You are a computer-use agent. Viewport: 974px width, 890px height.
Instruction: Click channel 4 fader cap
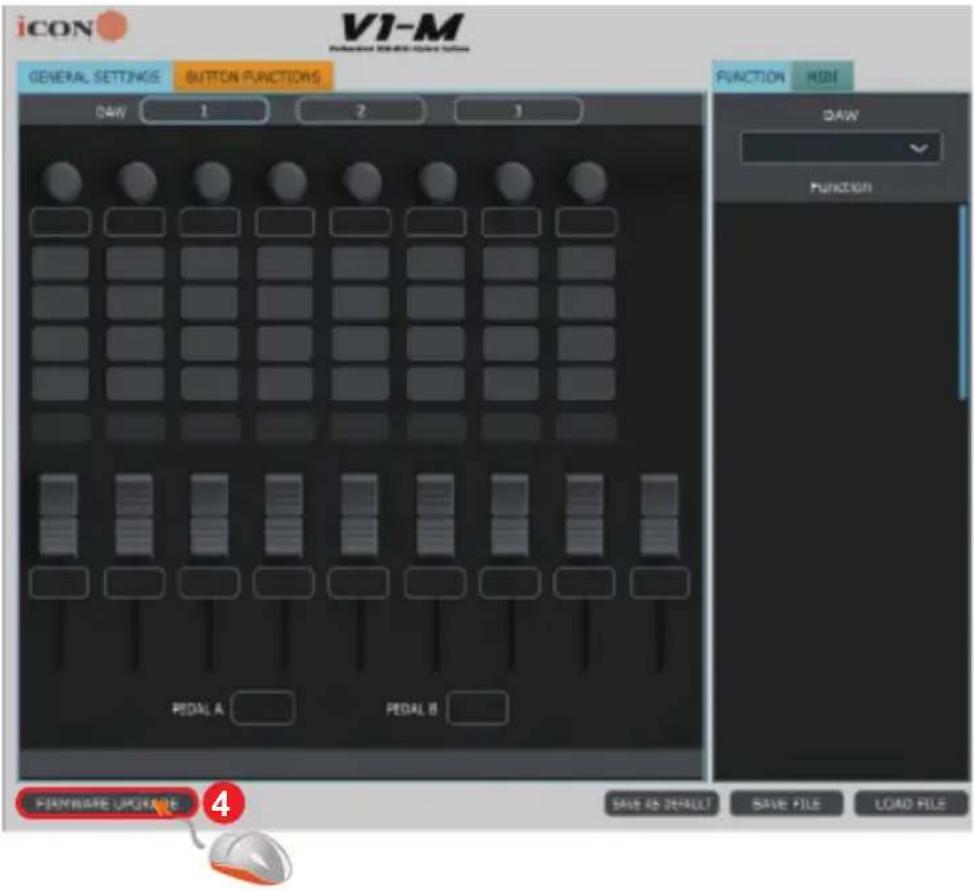pyautogui.click(x=284, y=515)
